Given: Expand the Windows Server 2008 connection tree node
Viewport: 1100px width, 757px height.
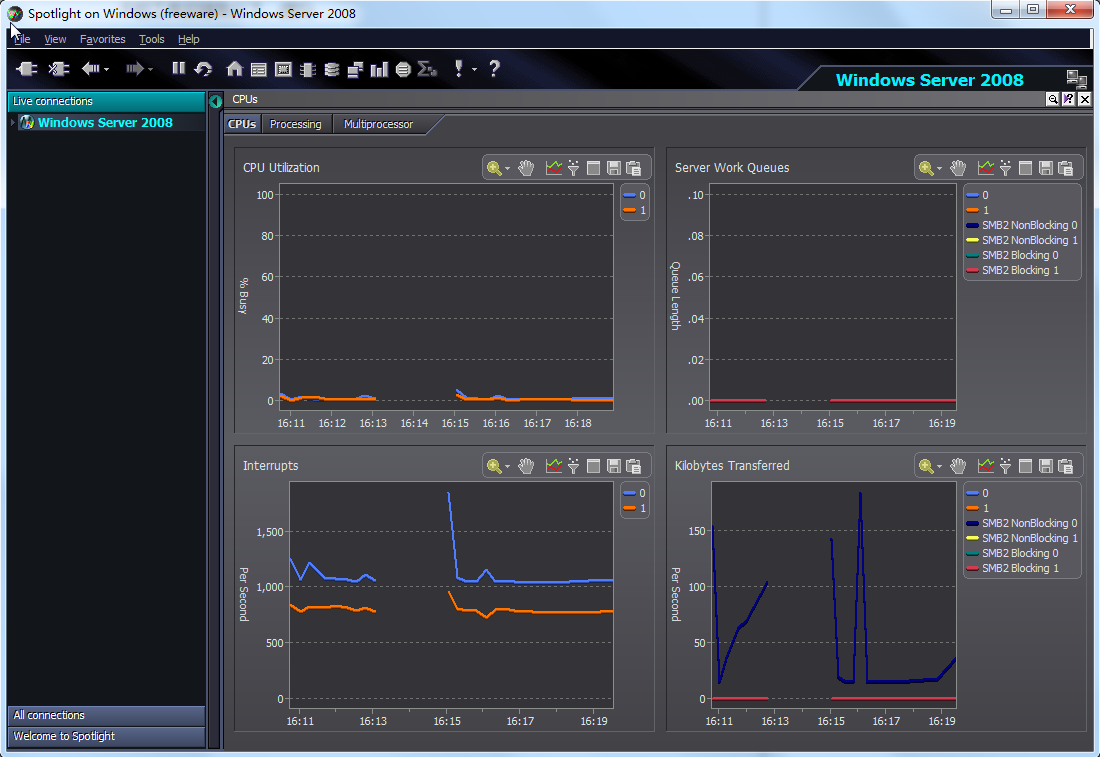Looking at the screenshot, I should pyautogui.click(x=12, y=123).
